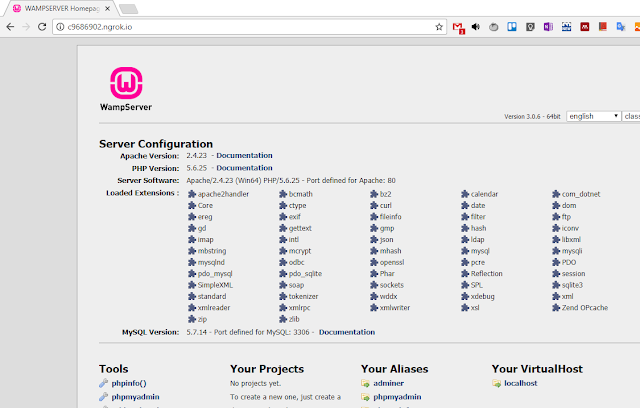Image resolution: width=640 pixels, height=408 pixels.
Task: Open the MySQL Version Documentation link
Action: point(347,332)
